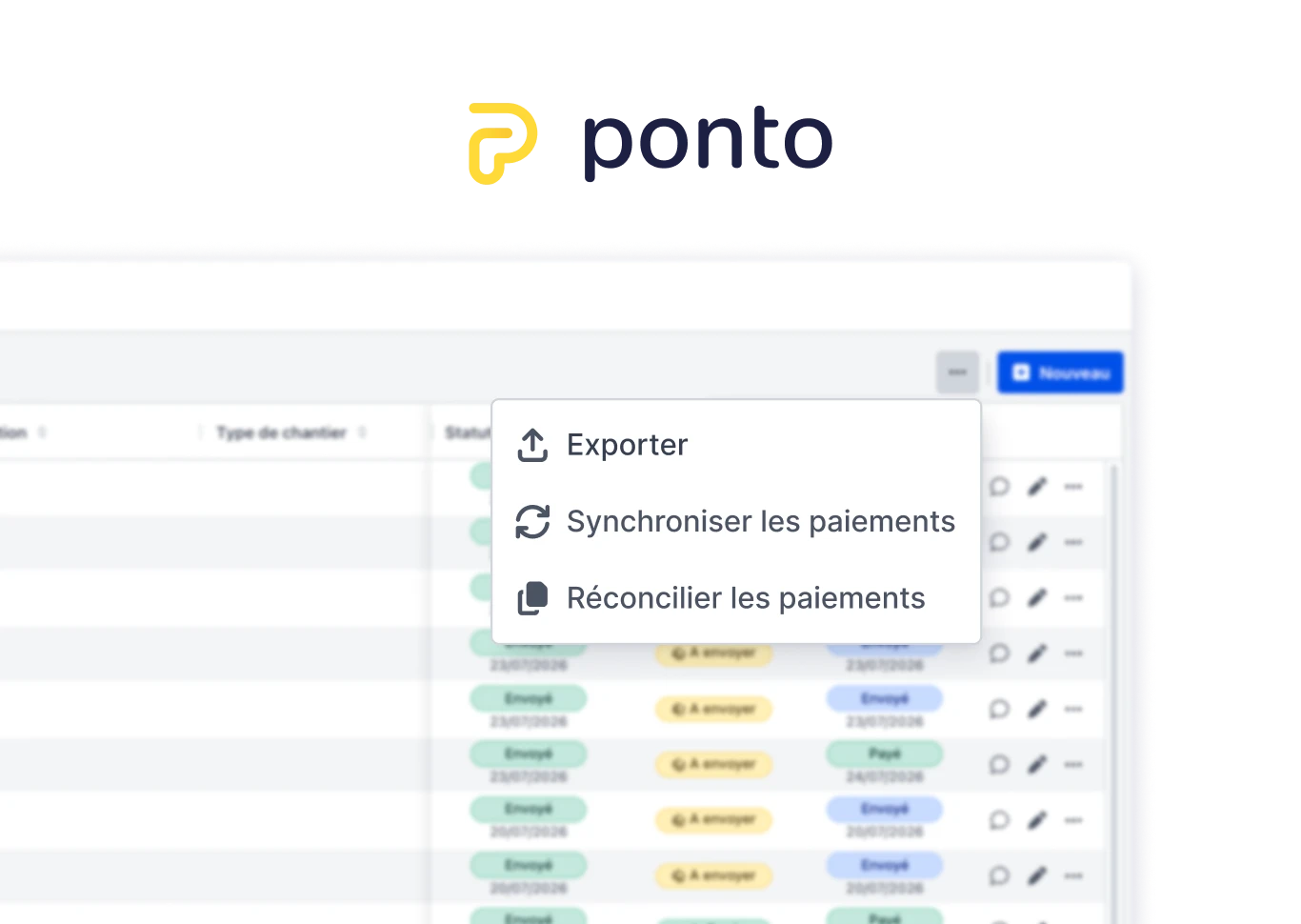Click the stacked documents icon beside Réconcilier
1301x924 pixels.
click(532, 598)
